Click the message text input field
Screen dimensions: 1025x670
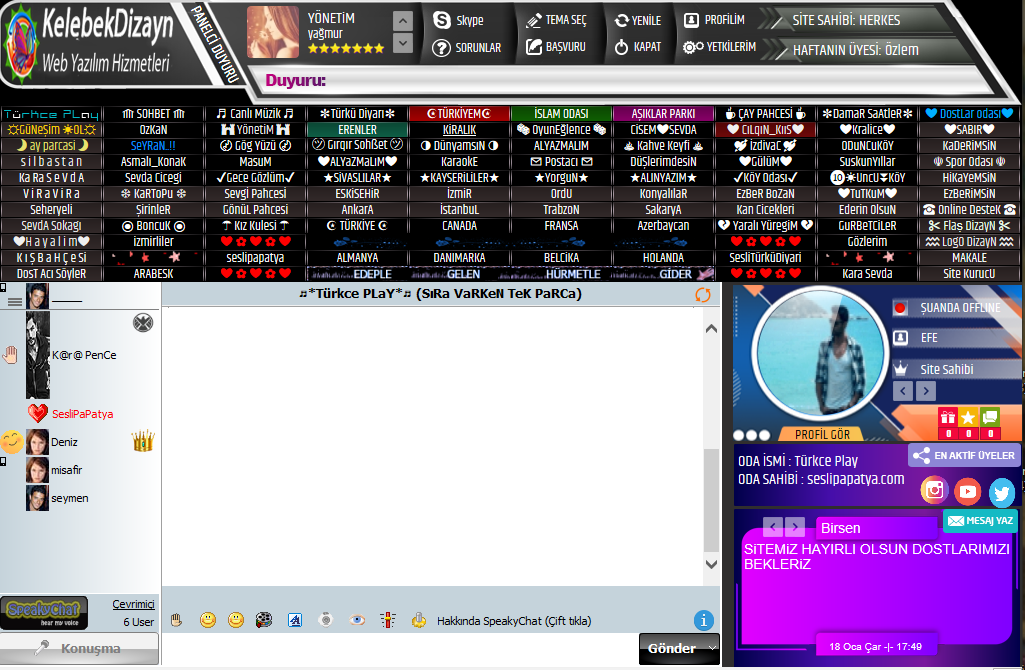click(400, 648)
